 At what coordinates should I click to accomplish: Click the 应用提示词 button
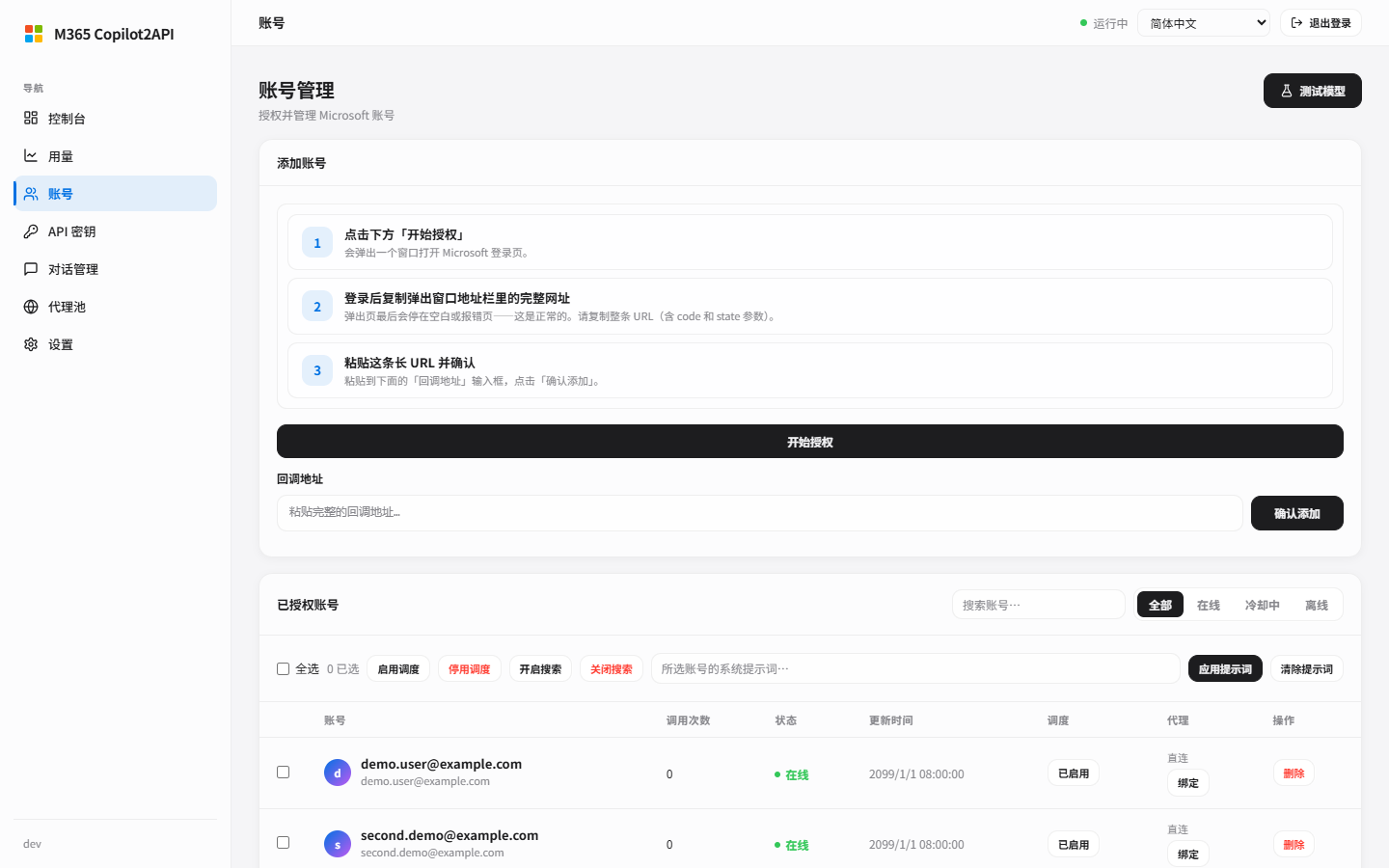click(1225, 668)
